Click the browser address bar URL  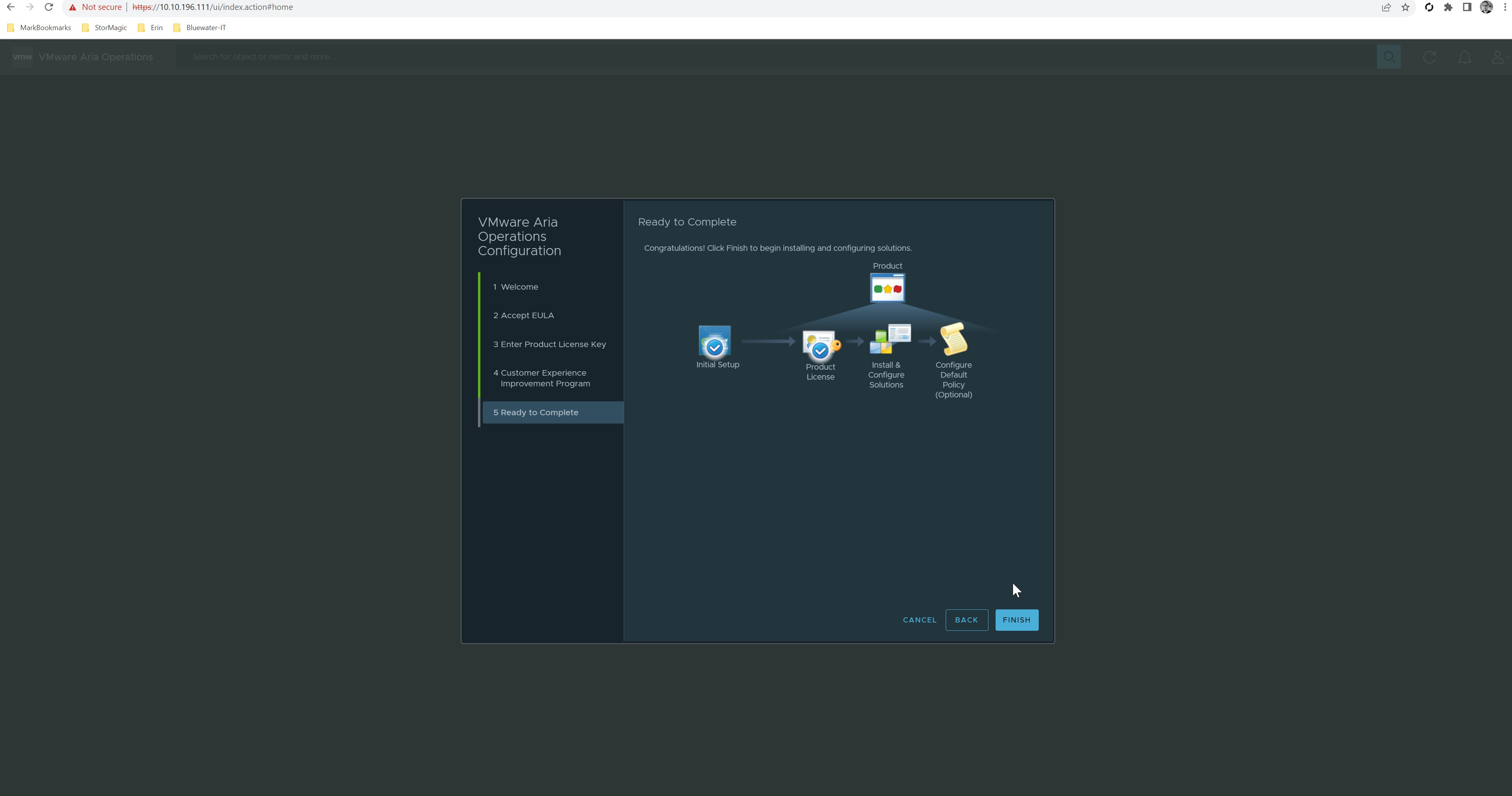[x=213, y=7]
